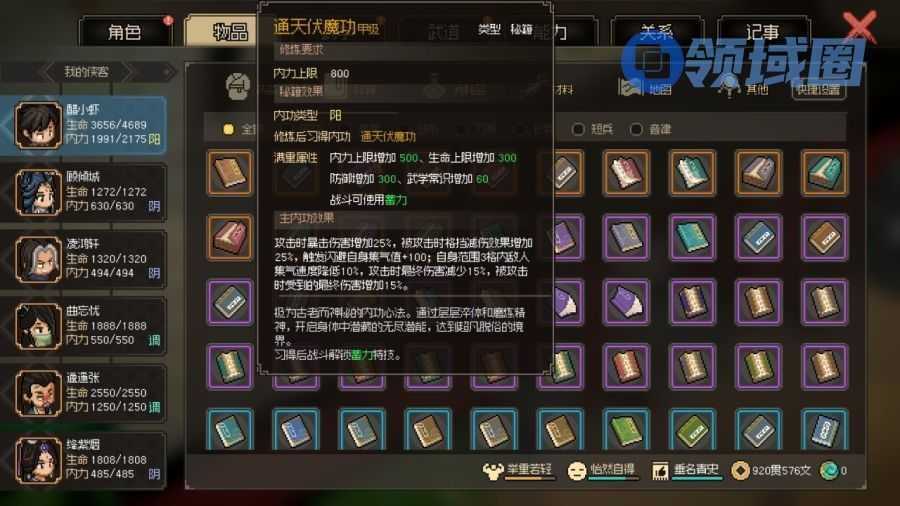Click the 怡然自得 mood face icon
The width and height of the screenshot is (900, 506).
click(x=576, y=471)
